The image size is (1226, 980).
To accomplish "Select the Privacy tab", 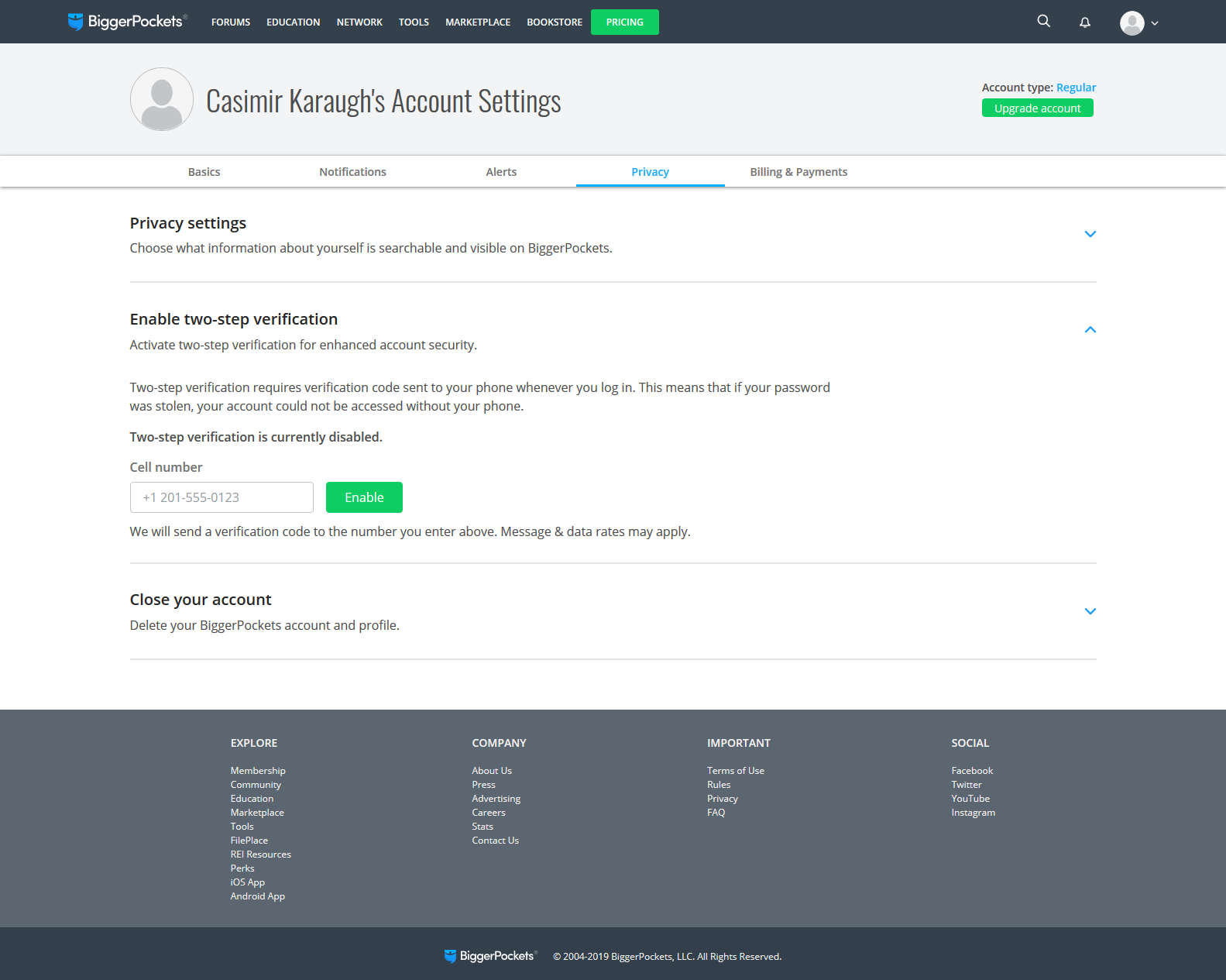I will click(651, 172).
